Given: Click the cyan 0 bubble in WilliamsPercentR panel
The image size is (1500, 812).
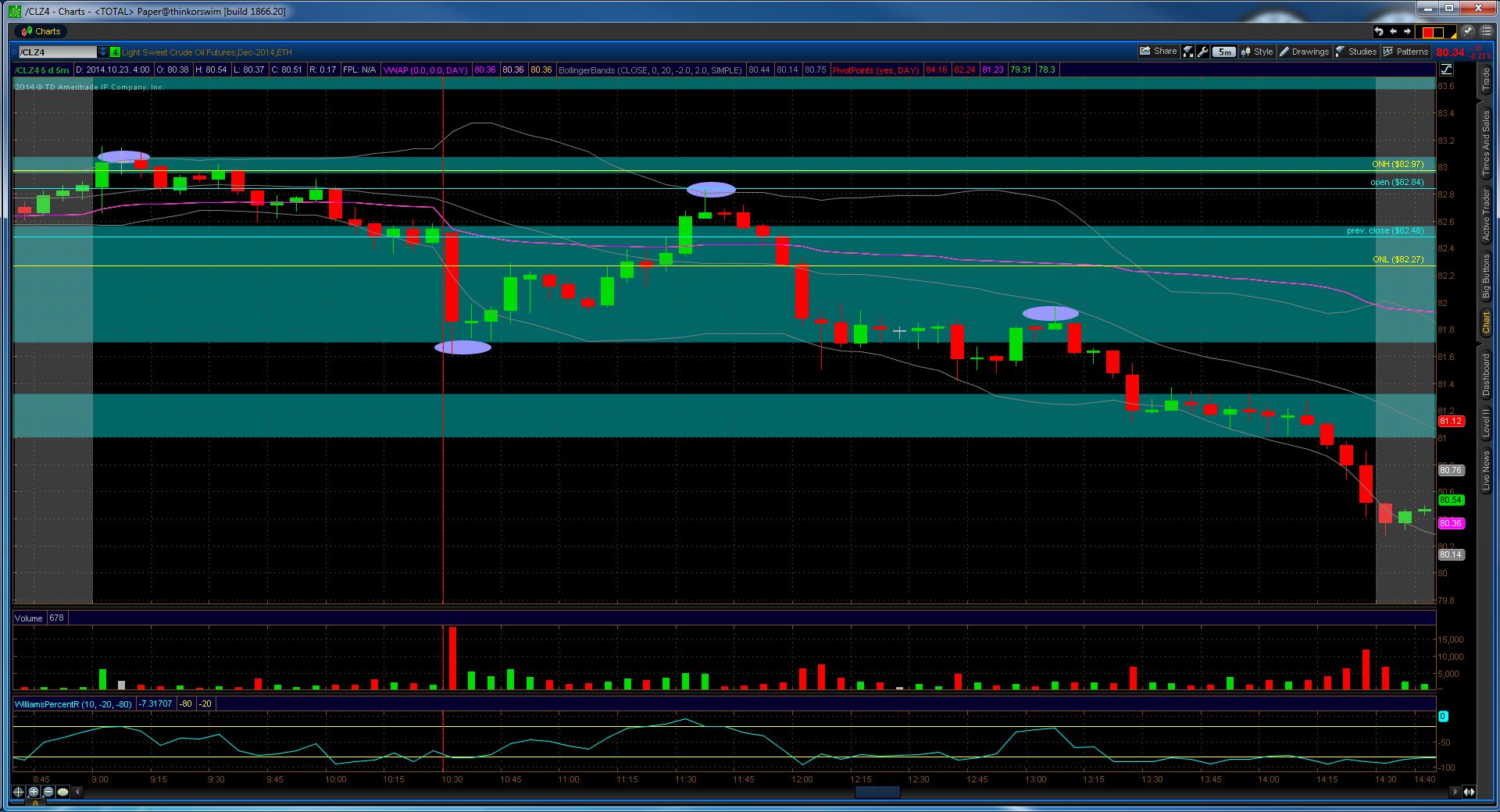Looking at the screenshot, I should [x=1443, y=716].
